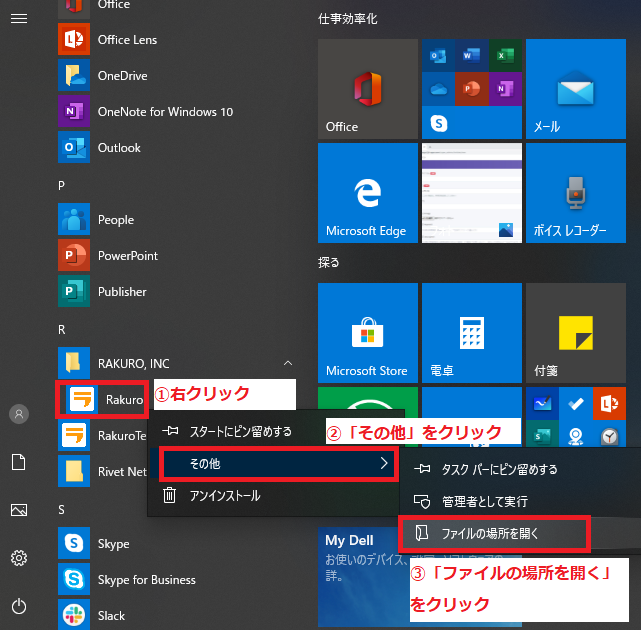Open Pictures from the left rail
The height and width of the screenshot is (632, 641).
19,510
